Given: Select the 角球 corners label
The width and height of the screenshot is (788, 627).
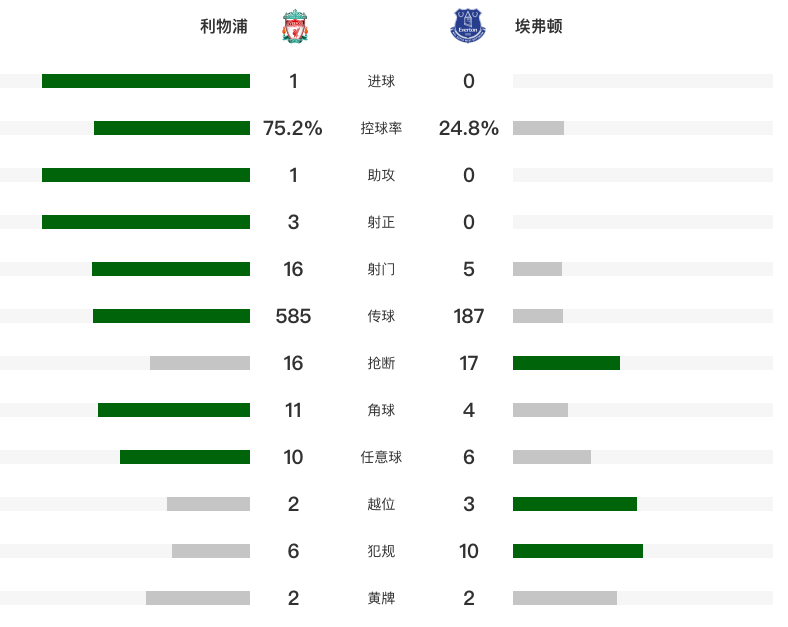Looking at the screenshot, I should pos(381,410).
